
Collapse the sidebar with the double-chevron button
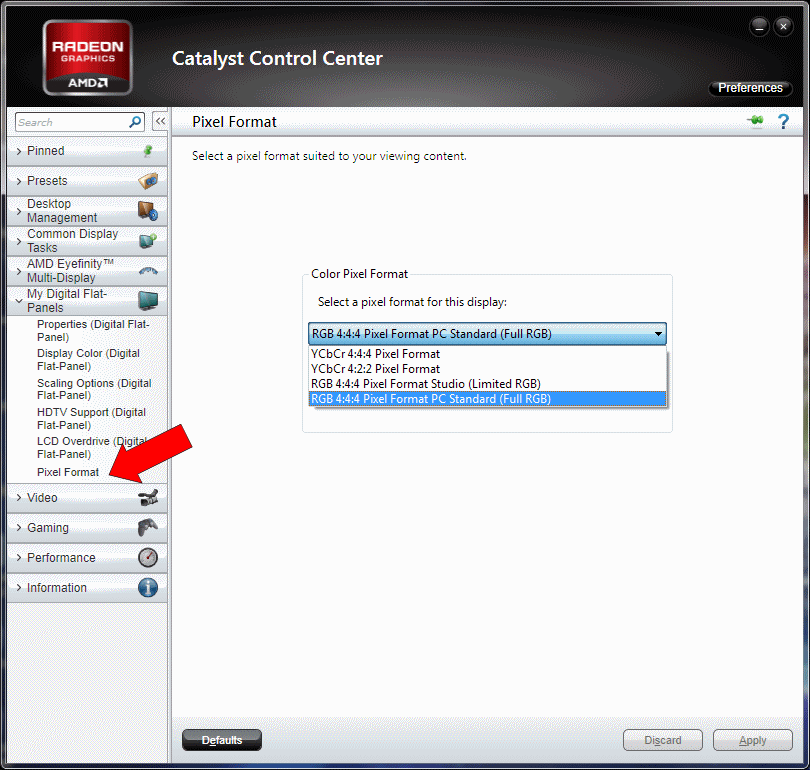click(x=161, y=121)
